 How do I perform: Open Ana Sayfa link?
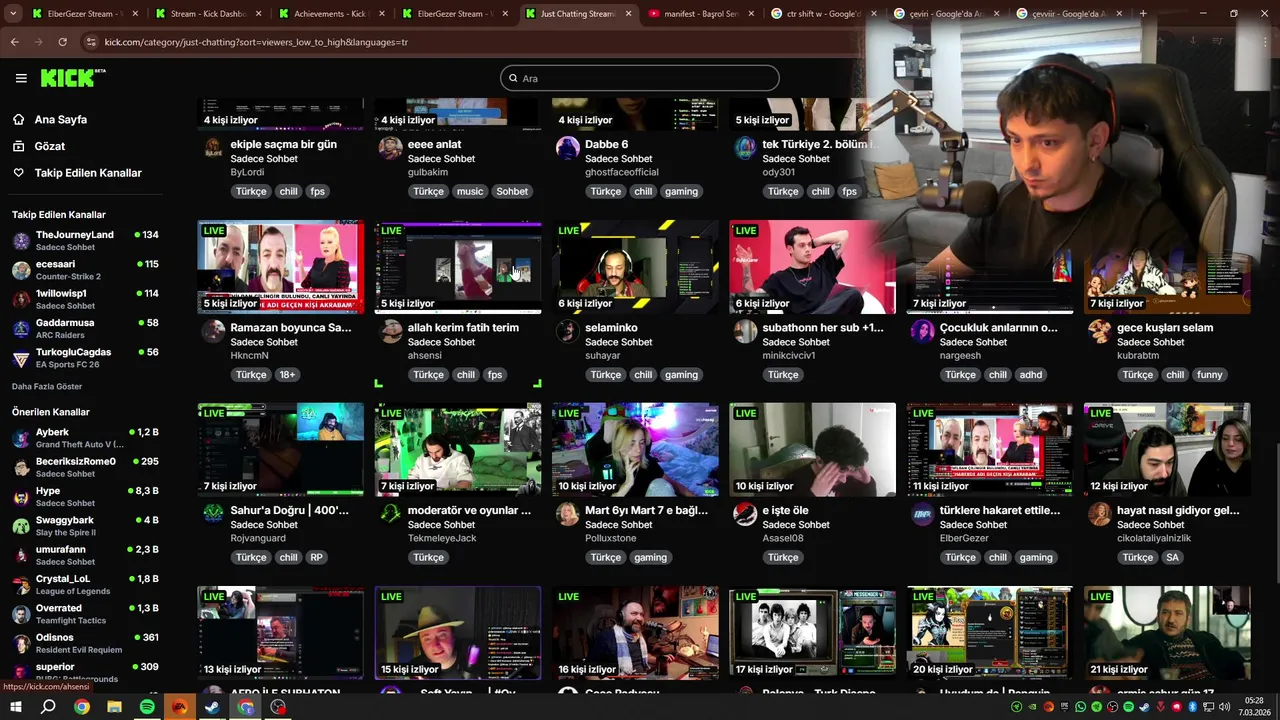pos(61,119)
